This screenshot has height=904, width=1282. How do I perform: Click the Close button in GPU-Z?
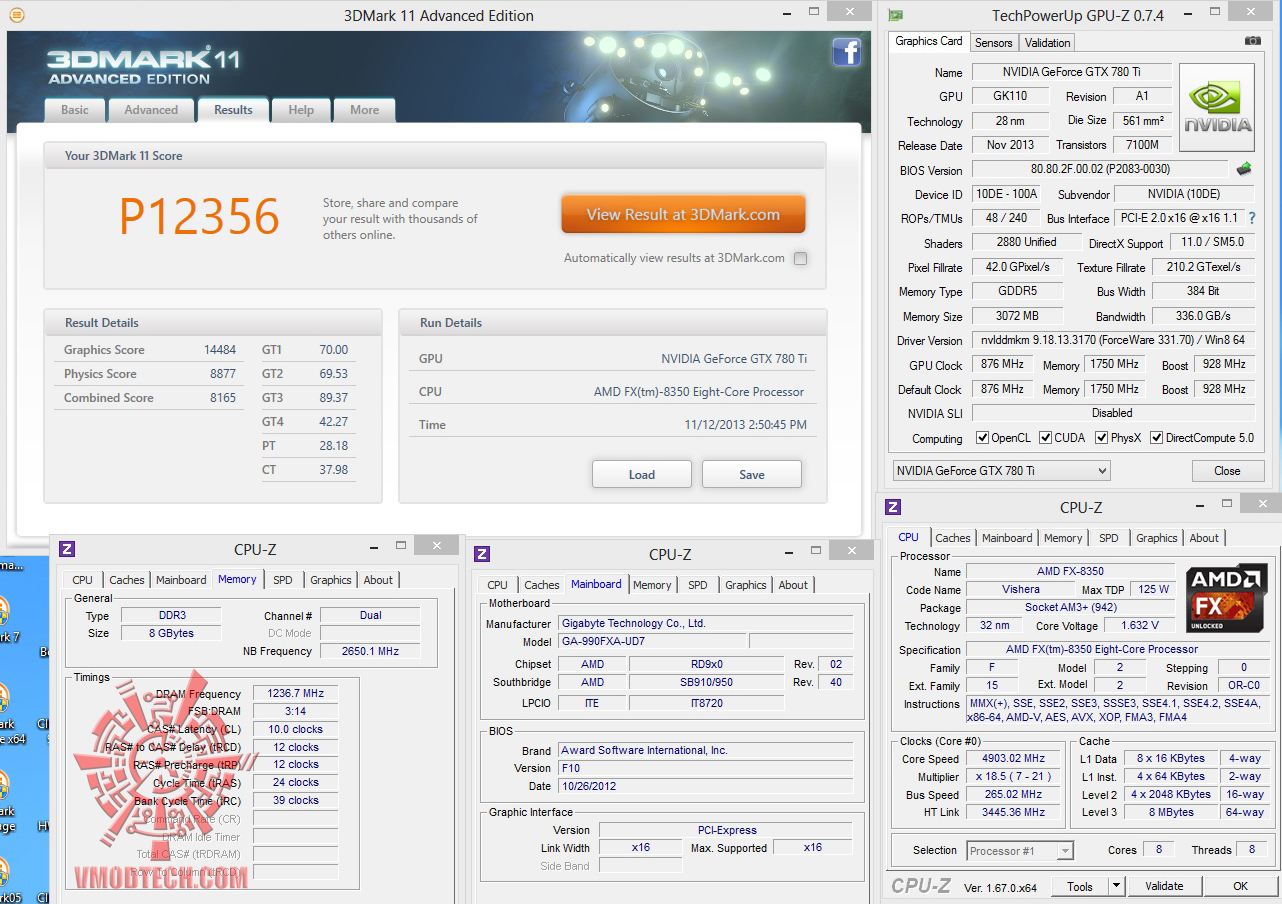tap(1227, 471)
